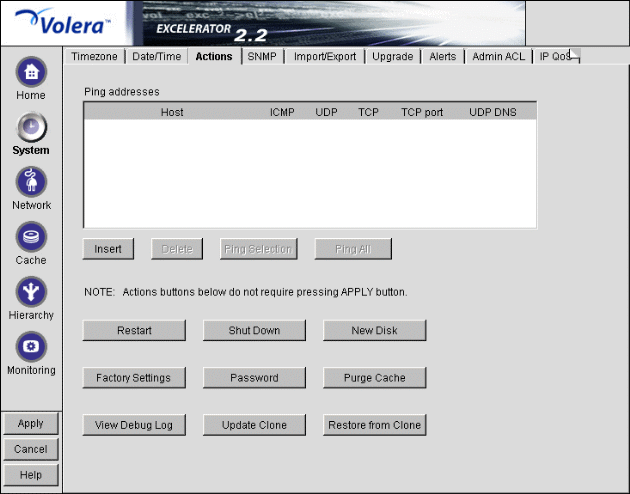This screenshot has width=630, height=494.
Task: Click the TCP column header
Action: pyautogui.click(x=368, y=112)
